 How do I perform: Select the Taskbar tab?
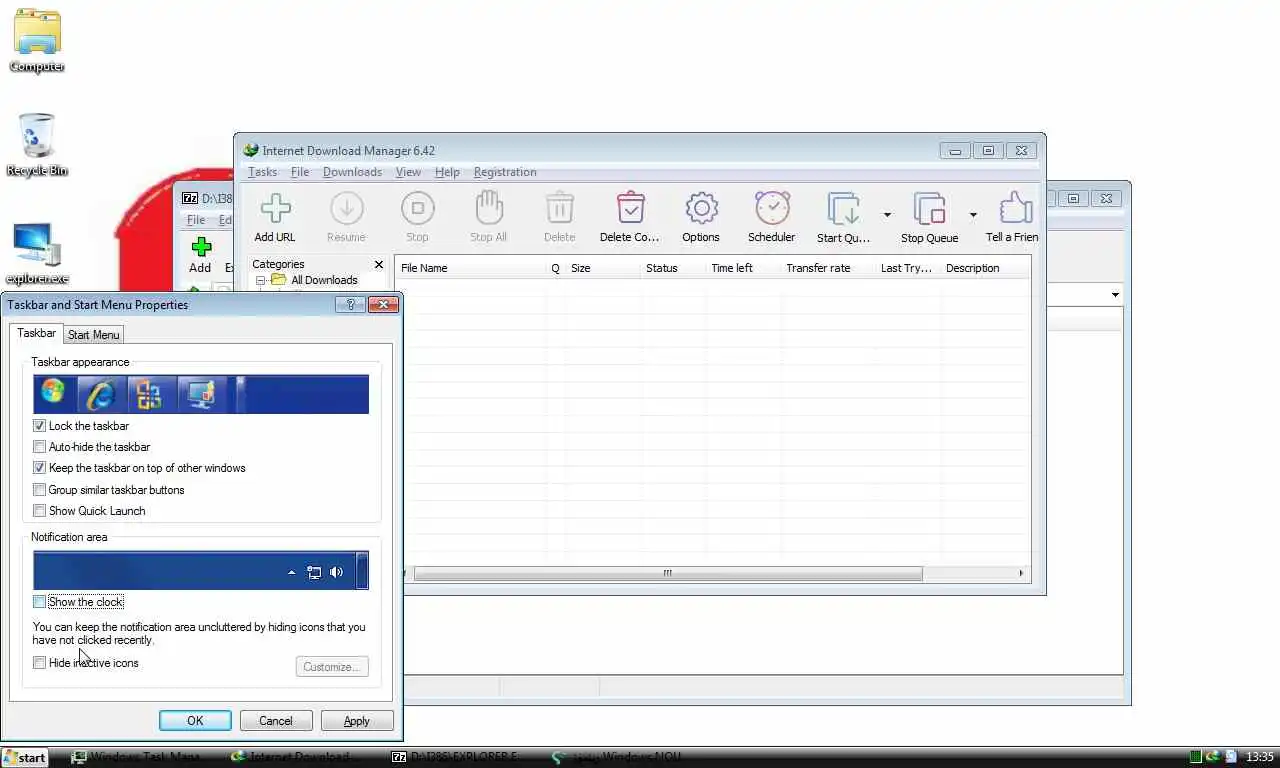[37, 333]
